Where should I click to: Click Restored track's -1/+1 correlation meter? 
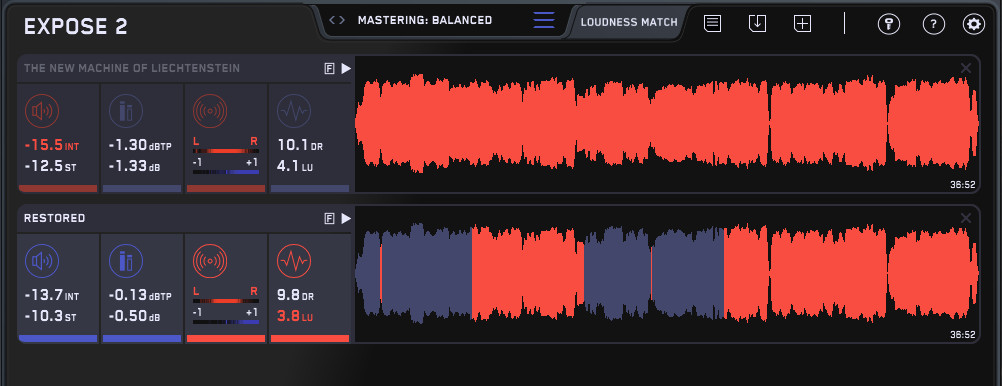tap(226, 321)
